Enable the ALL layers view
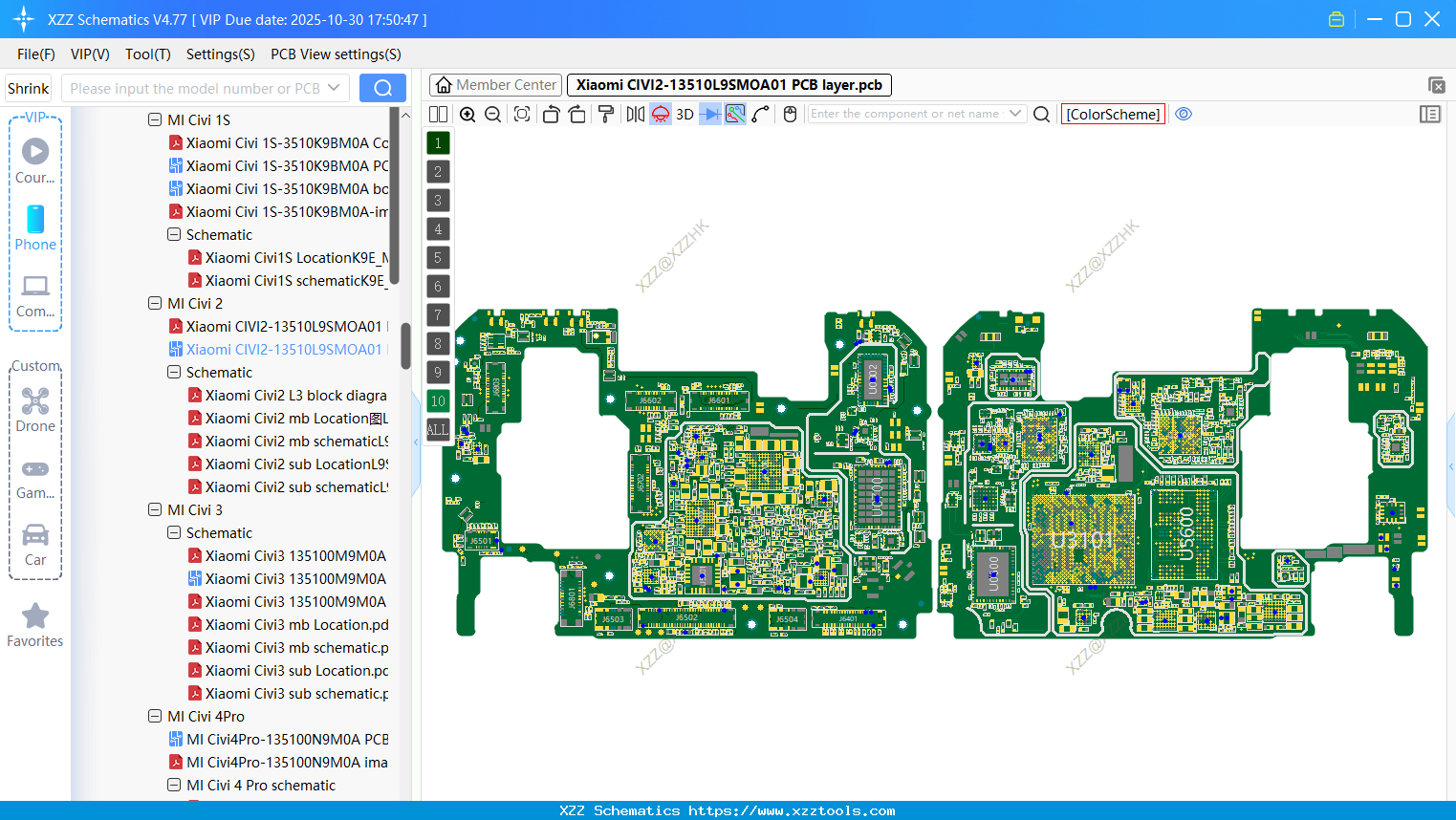1456x820 pixels. 438,429
